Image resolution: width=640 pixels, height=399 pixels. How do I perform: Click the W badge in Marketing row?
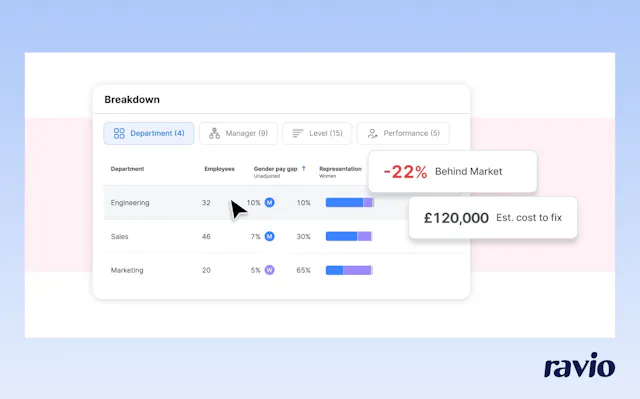click(269, 270)
